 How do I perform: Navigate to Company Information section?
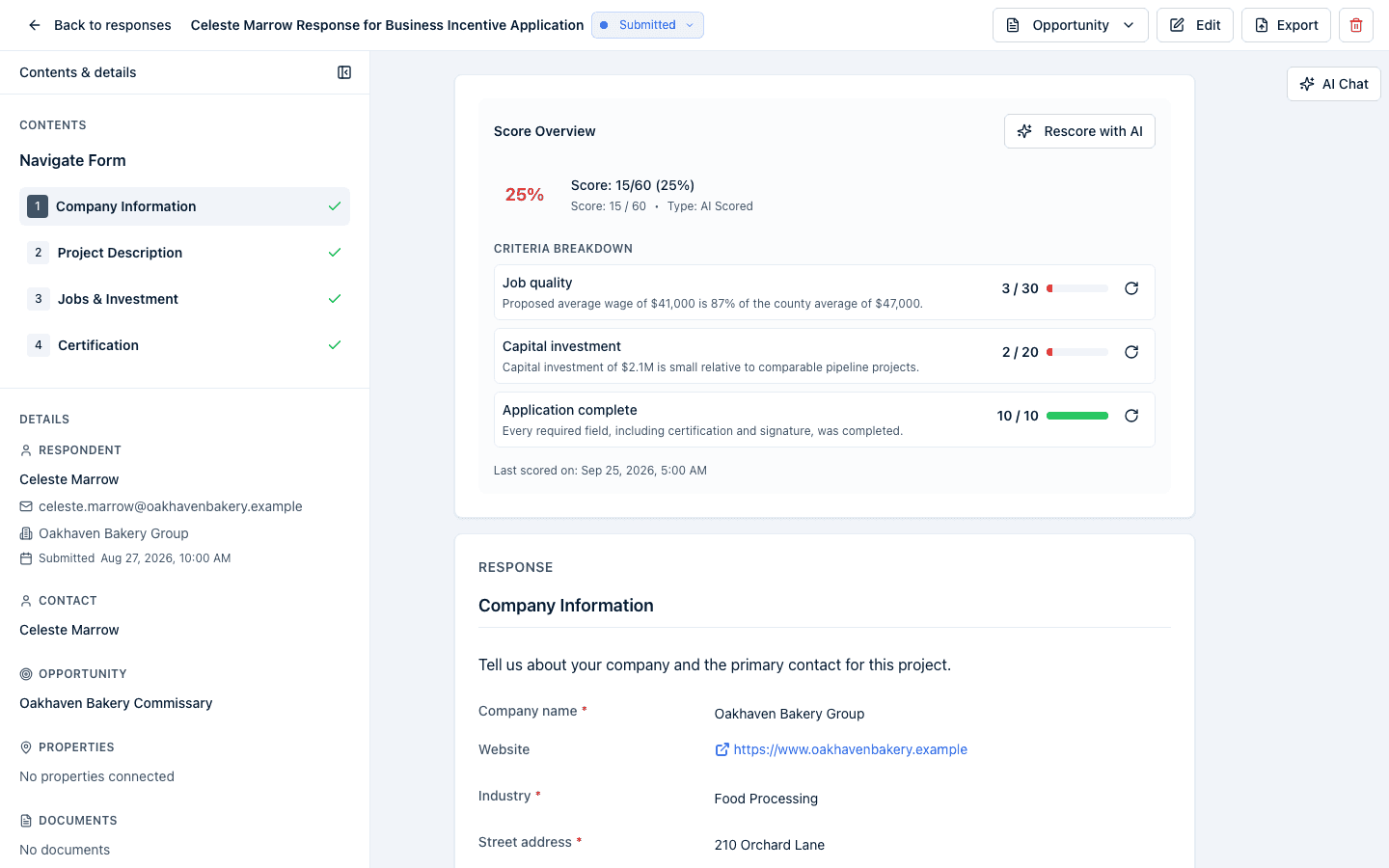click(x=184, y=206)
